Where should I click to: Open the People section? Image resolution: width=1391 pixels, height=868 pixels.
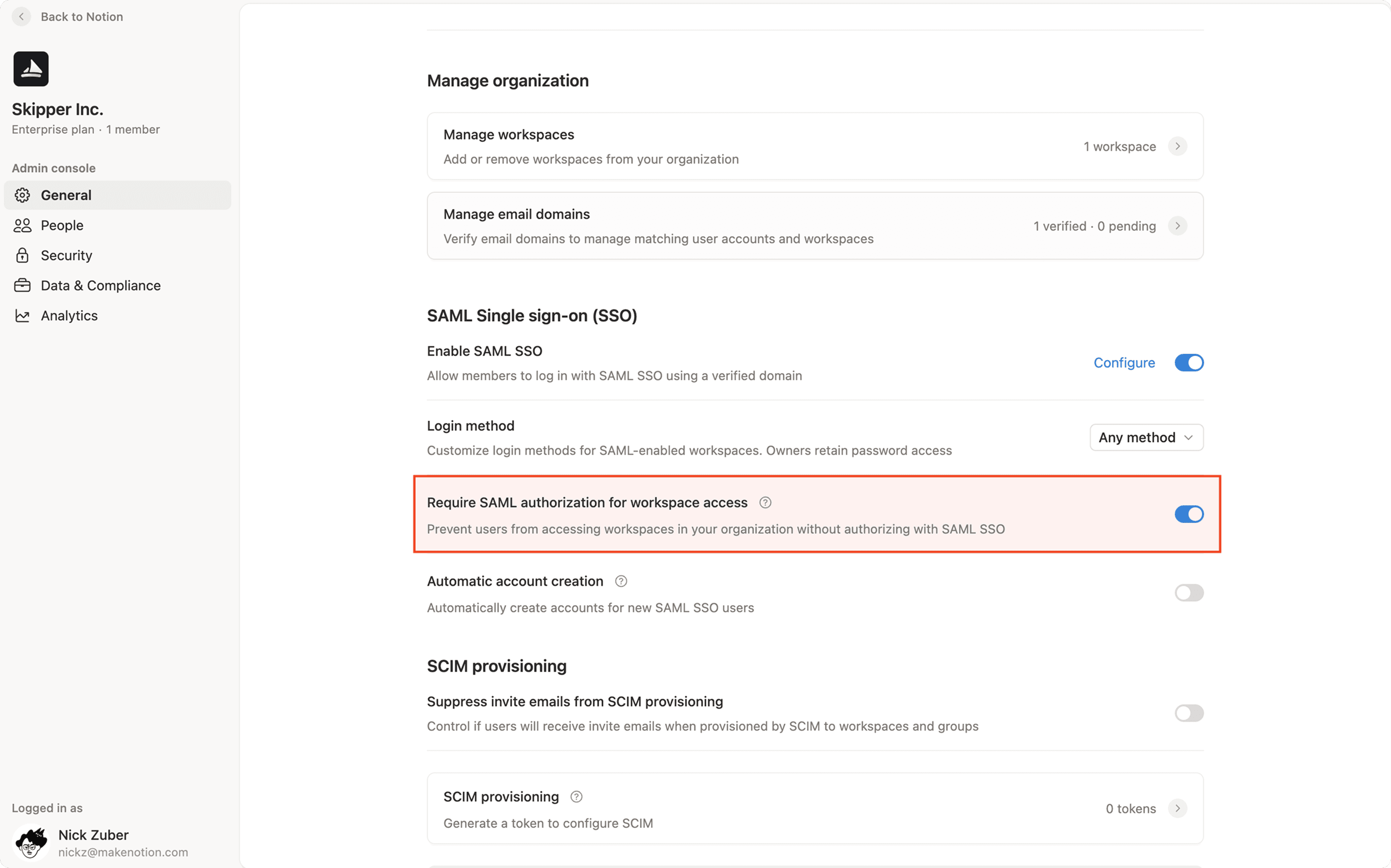pos(62,225)
